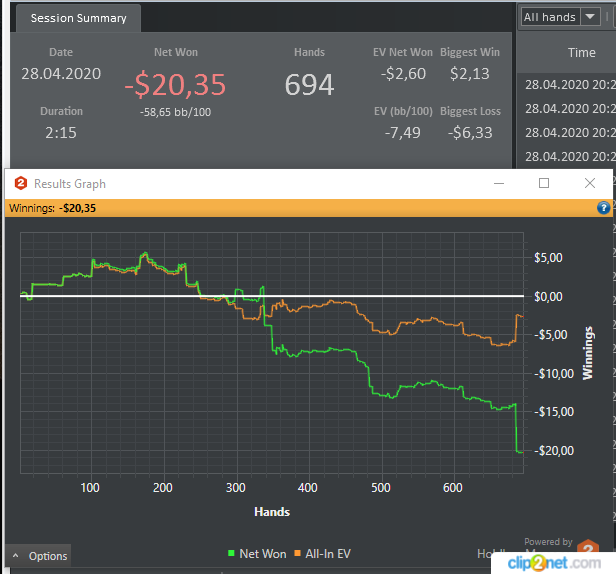The image size is (616, 574).
Task: Select the Biggest Loss value -$6,33
Action: [470, 133]
